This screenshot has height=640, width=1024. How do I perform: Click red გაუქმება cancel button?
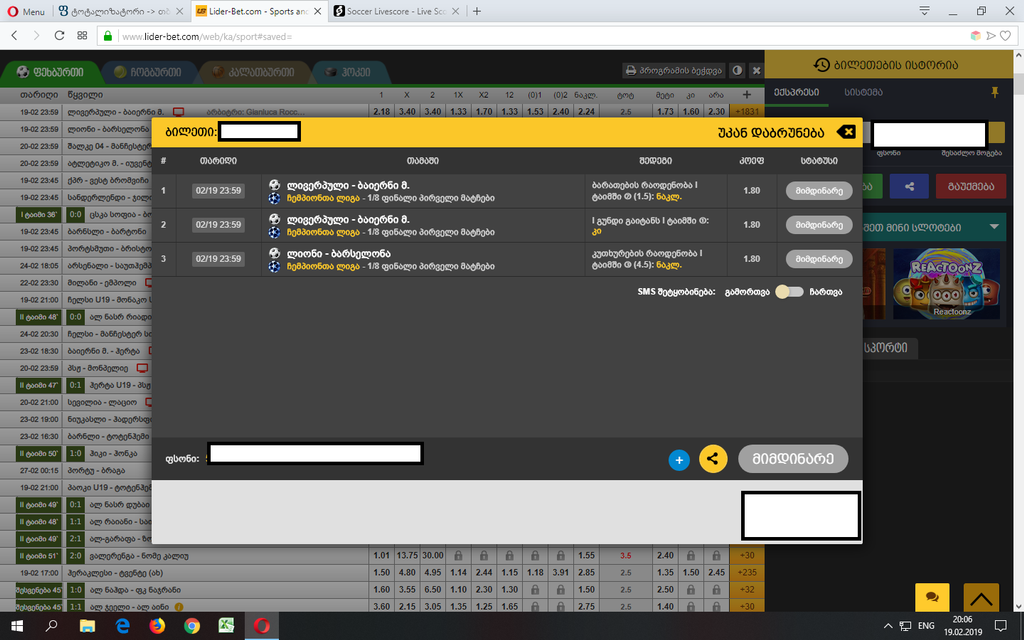click(970, 186)
